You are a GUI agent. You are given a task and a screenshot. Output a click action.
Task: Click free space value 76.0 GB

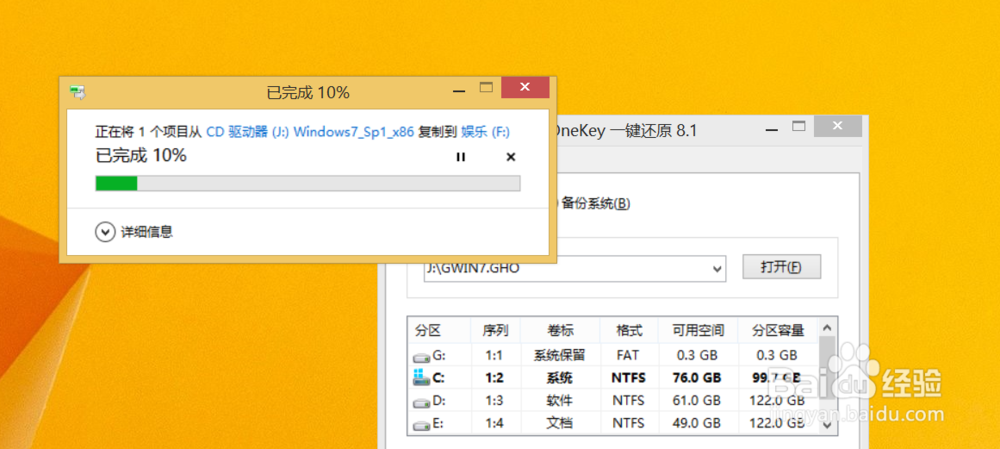click(696, 378)
